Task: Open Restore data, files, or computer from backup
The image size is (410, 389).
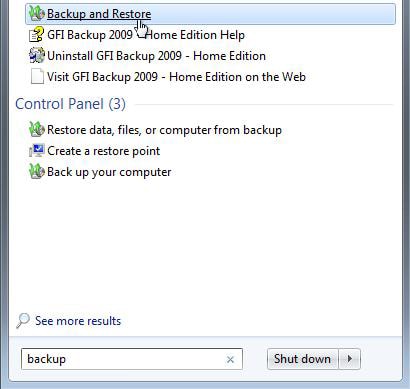Action: pyautogui.click(x=164, y=130)
